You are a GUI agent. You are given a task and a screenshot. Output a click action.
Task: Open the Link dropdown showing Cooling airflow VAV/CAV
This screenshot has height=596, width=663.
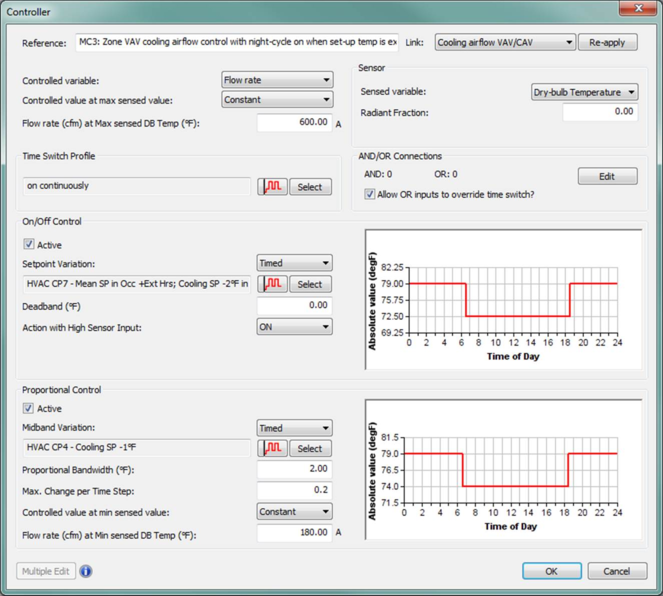[505, 42]
